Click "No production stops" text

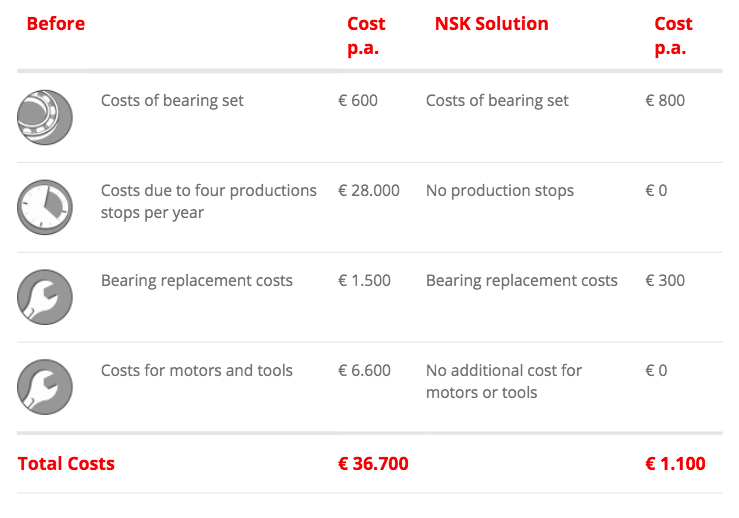click(x=499, y=190)
